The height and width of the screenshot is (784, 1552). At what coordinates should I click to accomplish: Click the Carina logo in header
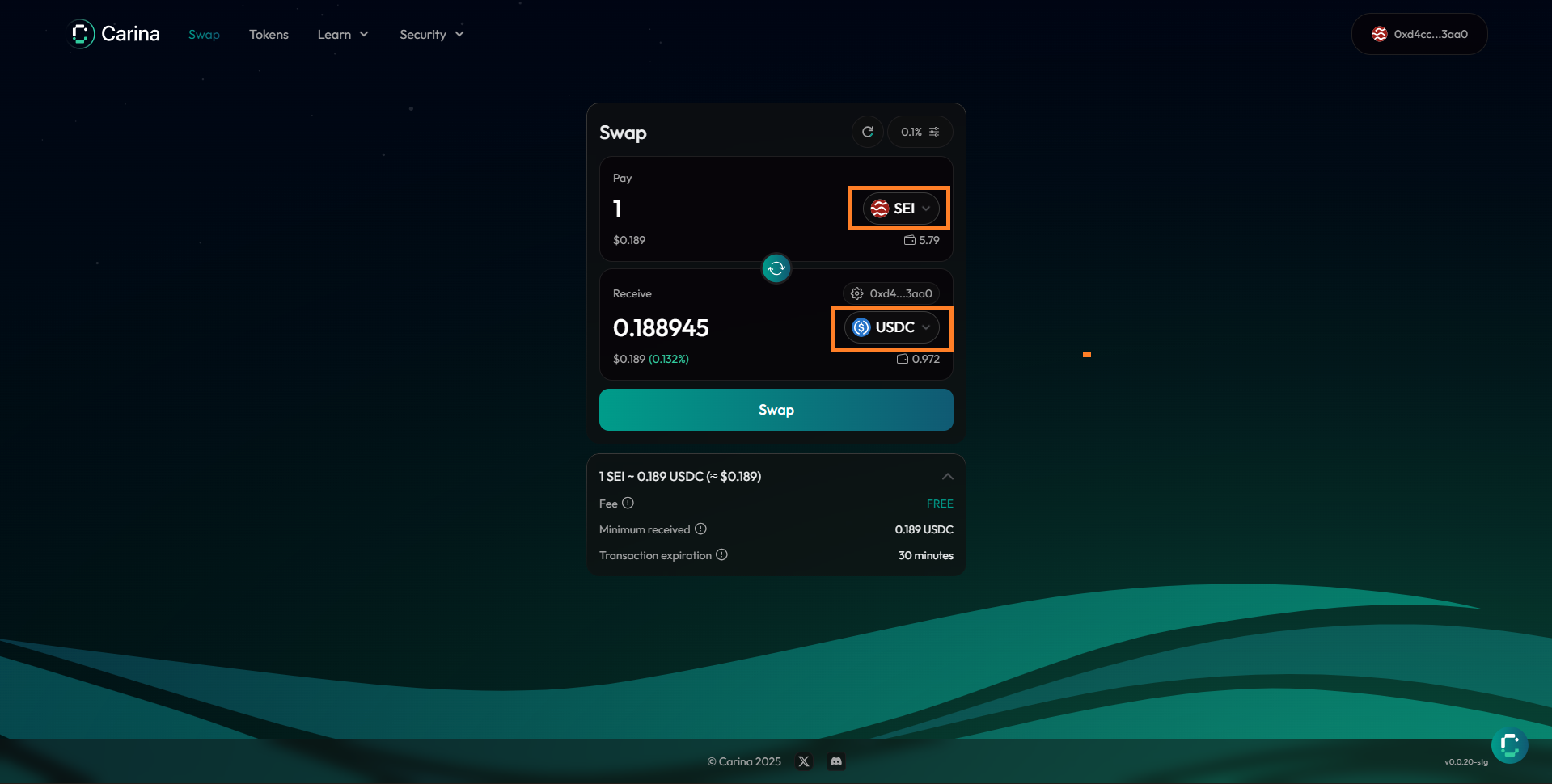tap(114, 34)
